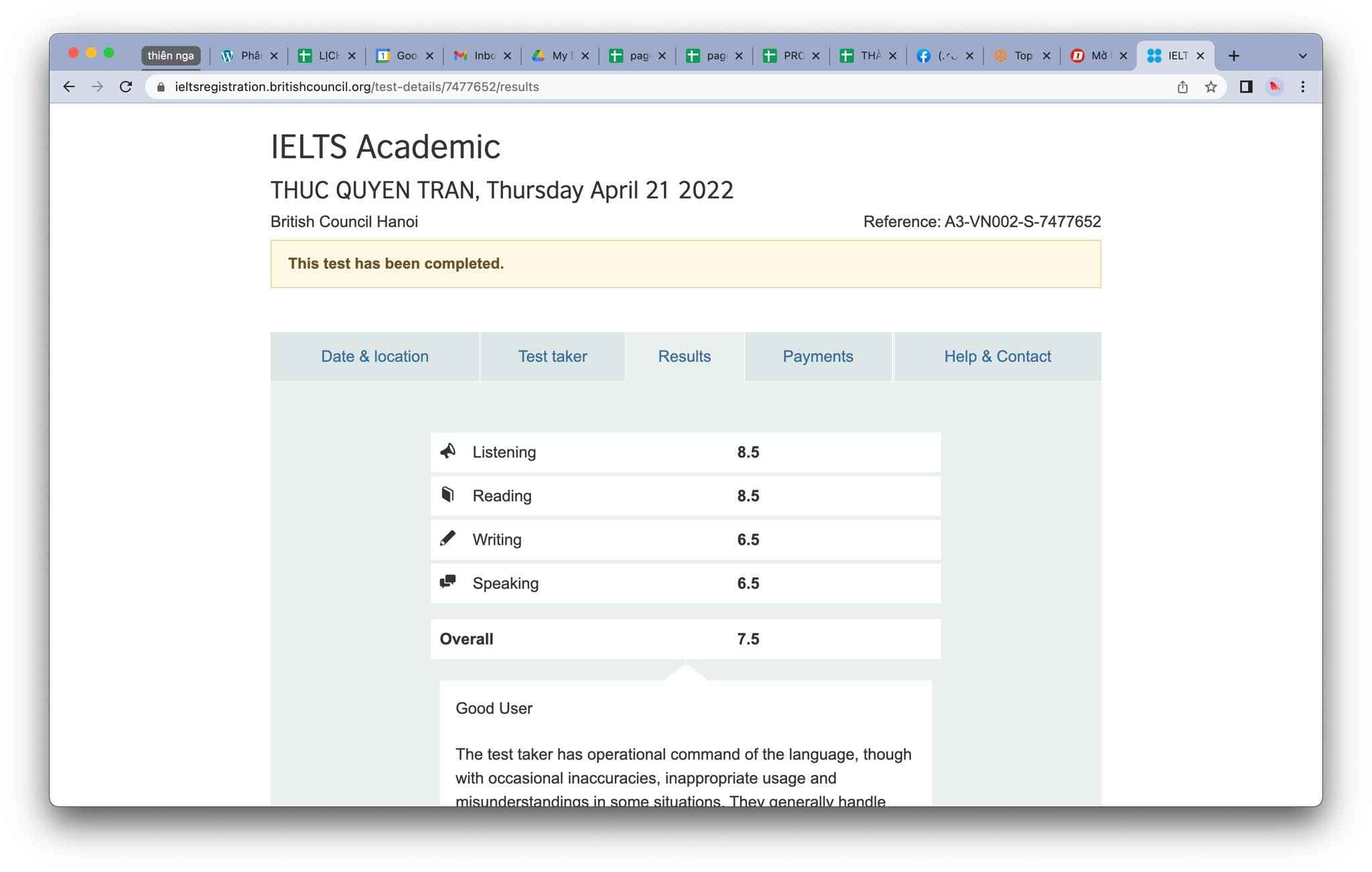Bookmark this page with star icon
This screenshot has height=872, width=1372.
(1211, 86)
